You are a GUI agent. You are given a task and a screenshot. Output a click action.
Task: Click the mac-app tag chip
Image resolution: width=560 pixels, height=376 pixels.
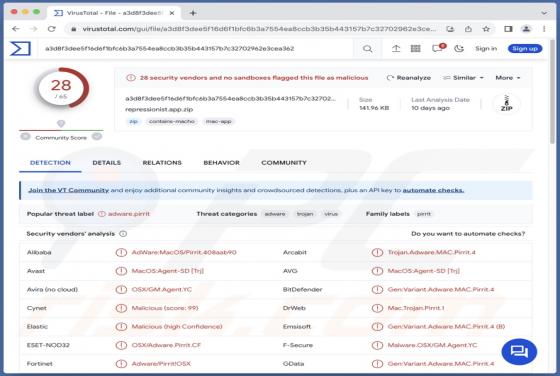(218, 121)
